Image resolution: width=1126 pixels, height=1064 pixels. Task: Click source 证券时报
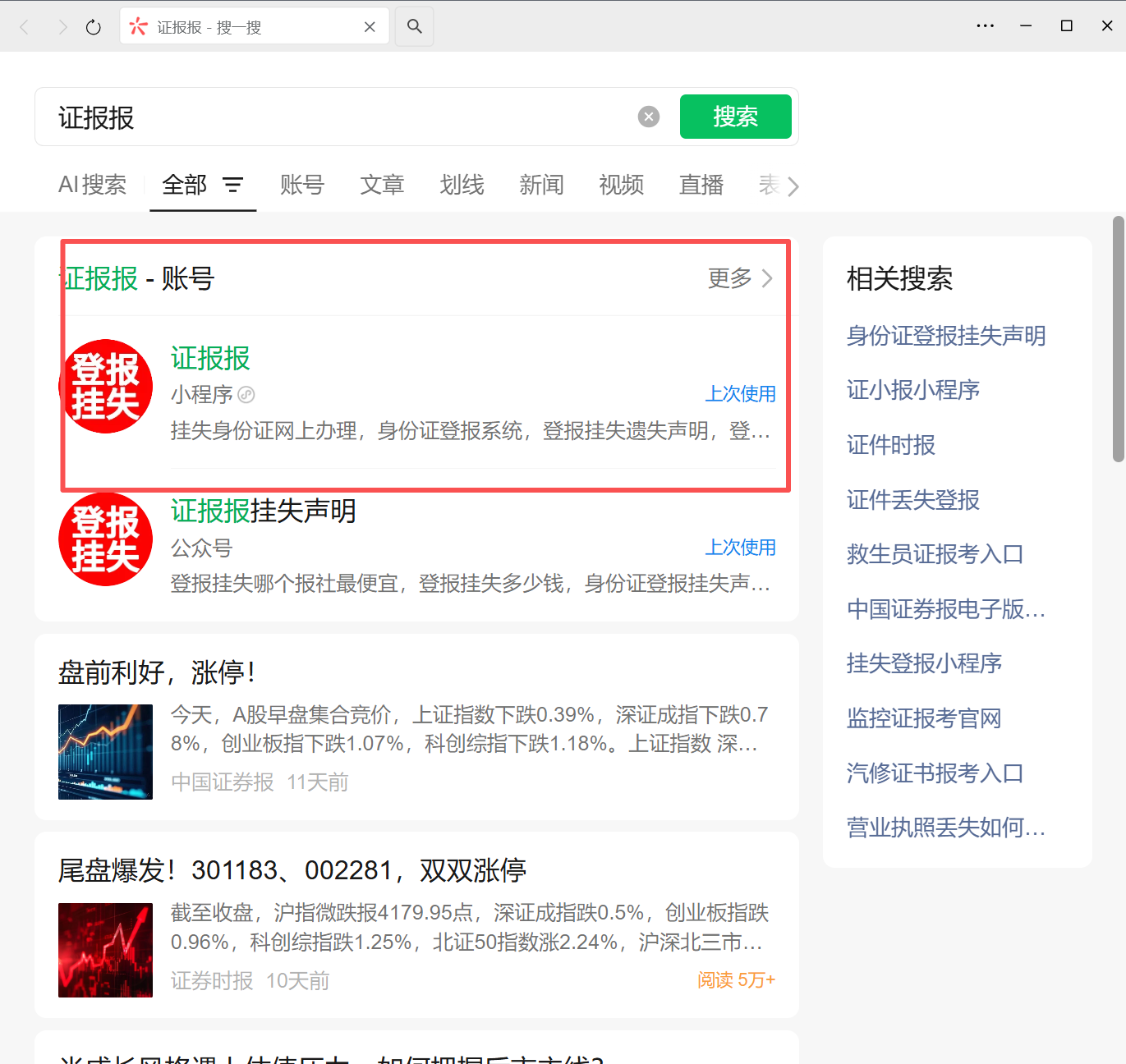212,981
